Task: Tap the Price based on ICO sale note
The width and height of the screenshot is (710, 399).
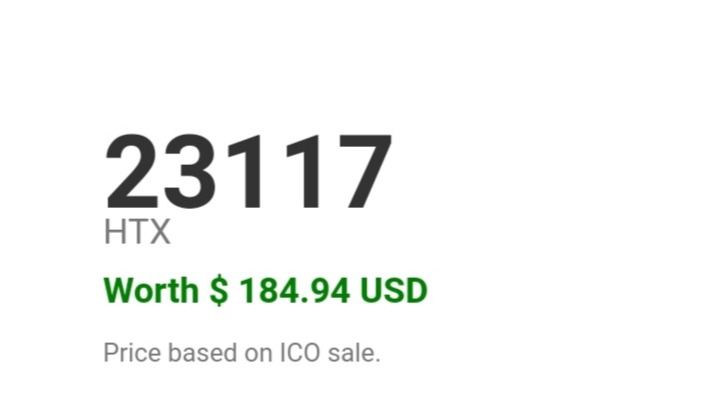Action: tap(242, 353)
